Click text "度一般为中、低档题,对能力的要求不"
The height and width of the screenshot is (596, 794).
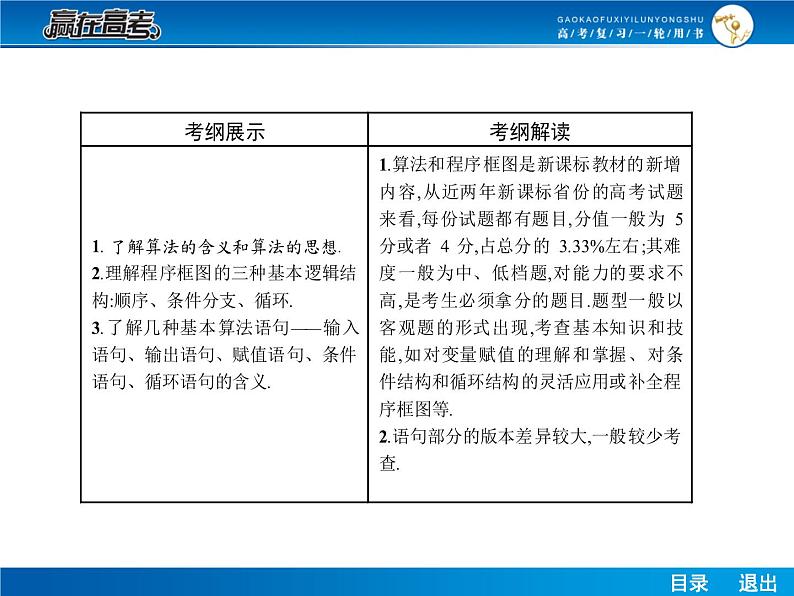[x=531, y=273]
